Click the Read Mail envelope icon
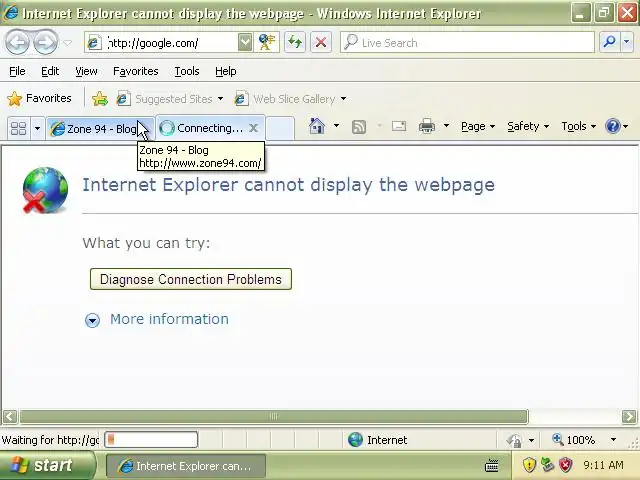Viewport: 640px width, 480px height. [x=399, y=126]
